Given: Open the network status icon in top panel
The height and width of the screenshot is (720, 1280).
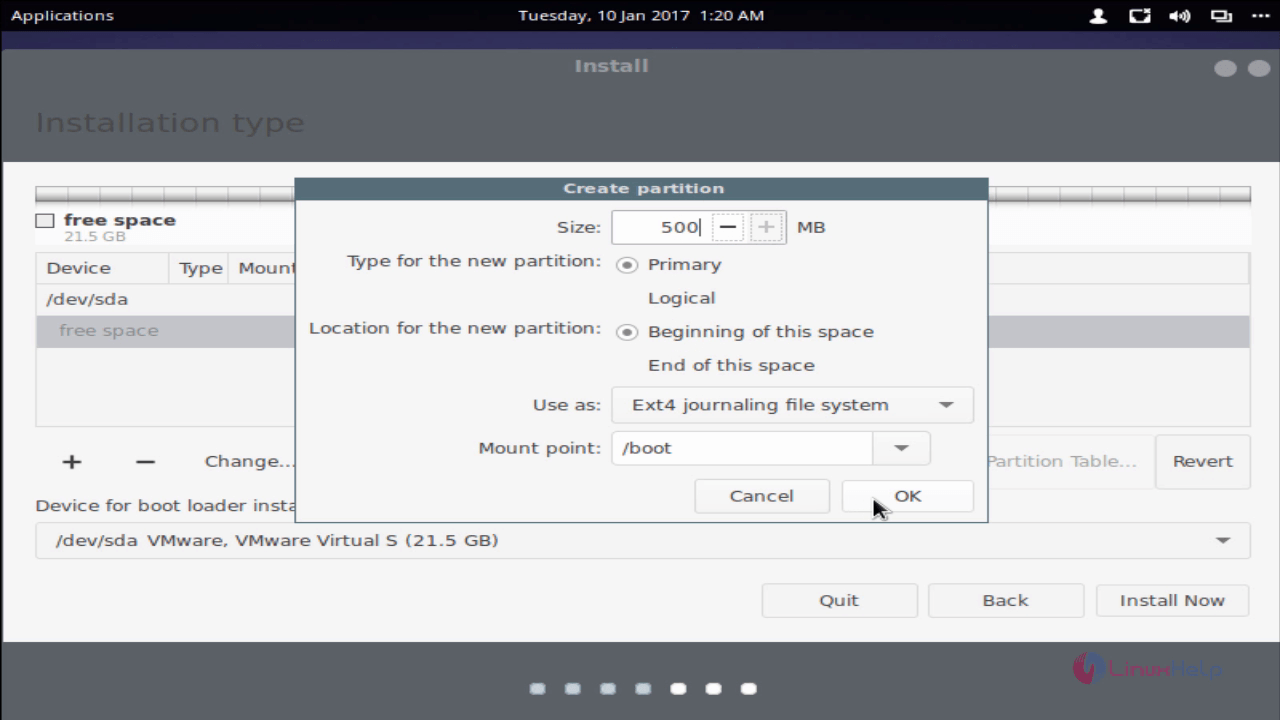Looking at the screenshot, I should tap(1139, 15).
